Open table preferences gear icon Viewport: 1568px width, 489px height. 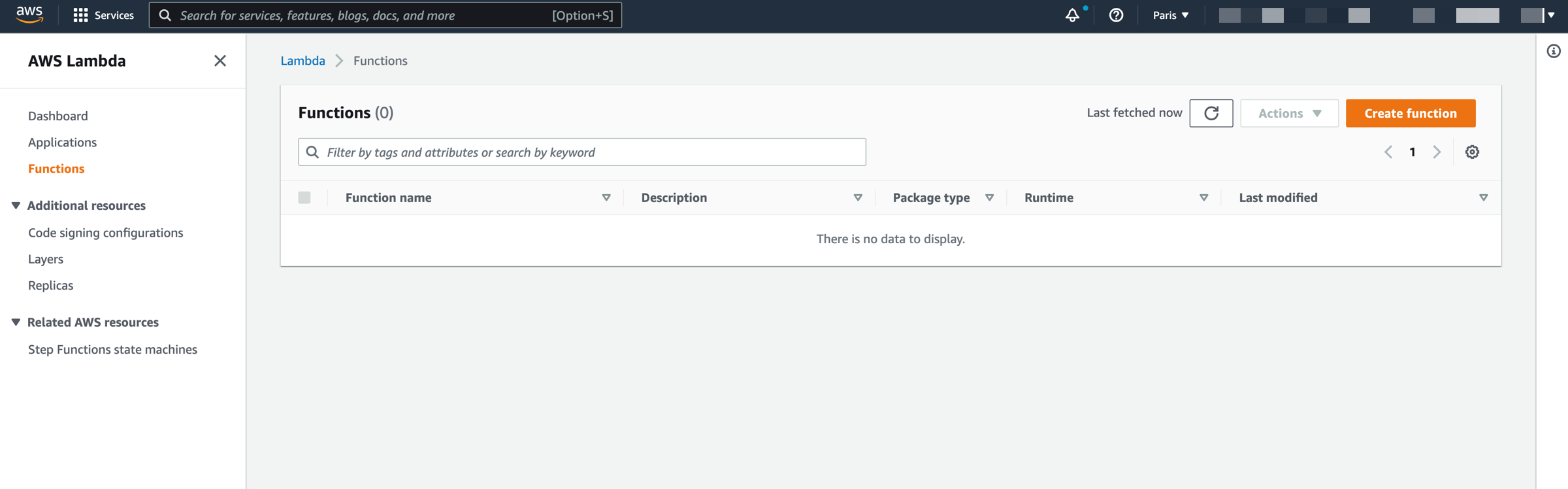point(1472,152)
